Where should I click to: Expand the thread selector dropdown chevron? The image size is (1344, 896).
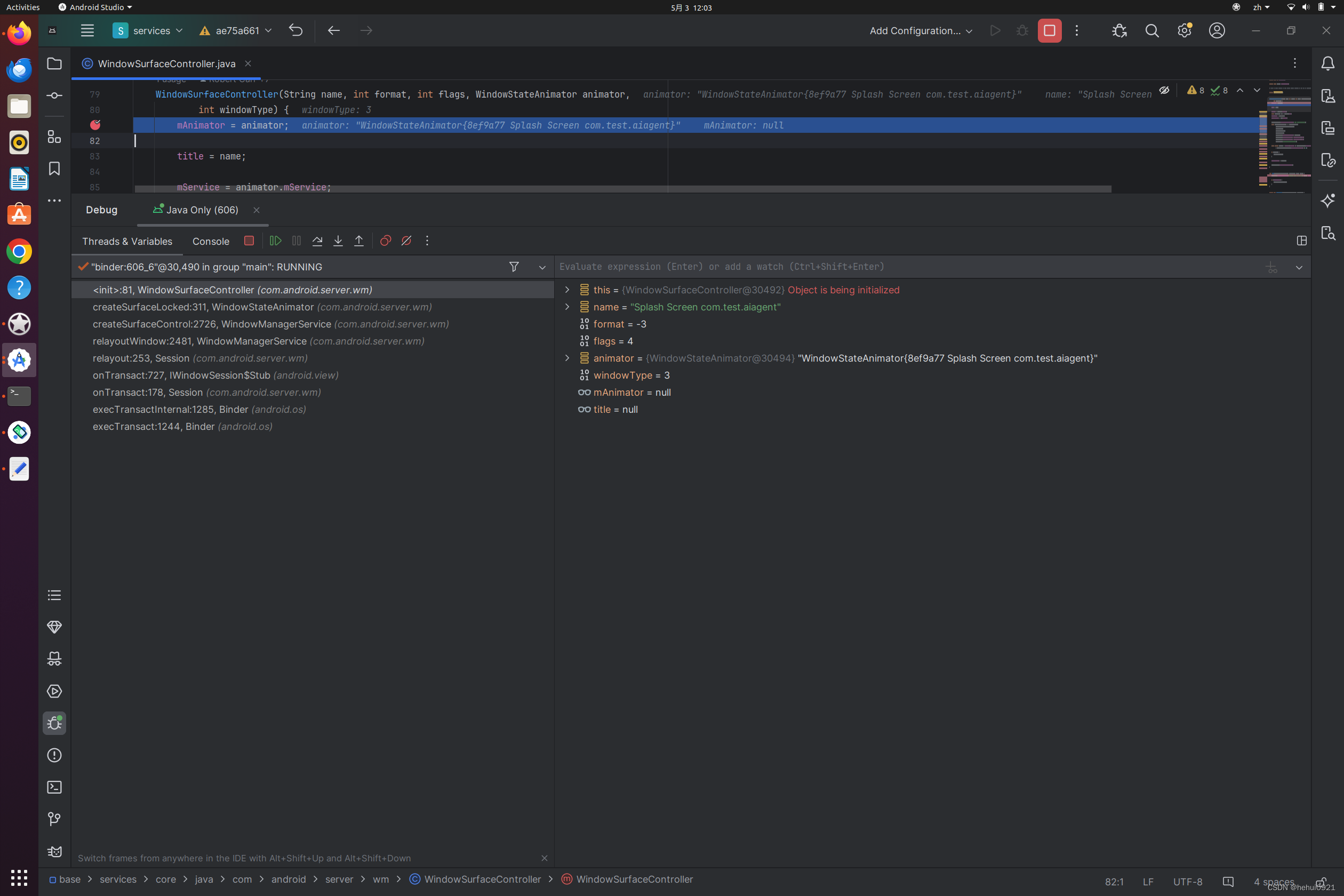tap(542, 267)
